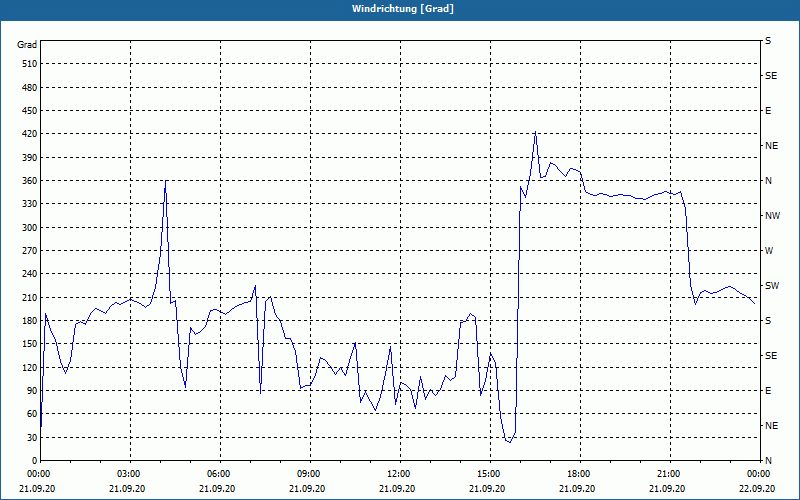Screen dimensions: 800x500
Task: Click the 22.09.20 date label
Action: click(x=757, y=488)
